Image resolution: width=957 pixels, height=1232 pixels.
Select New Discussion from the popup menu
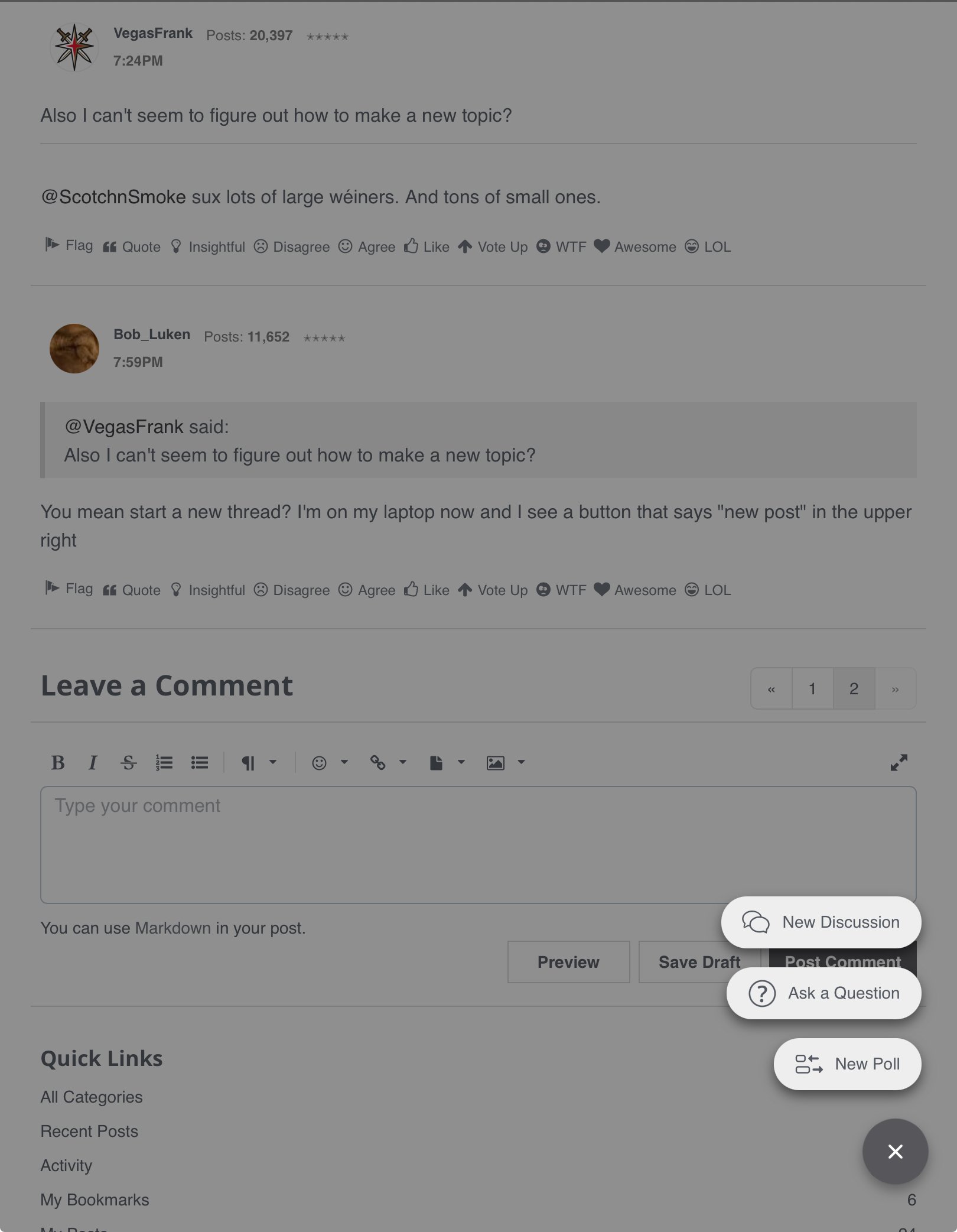click(821, 922)
